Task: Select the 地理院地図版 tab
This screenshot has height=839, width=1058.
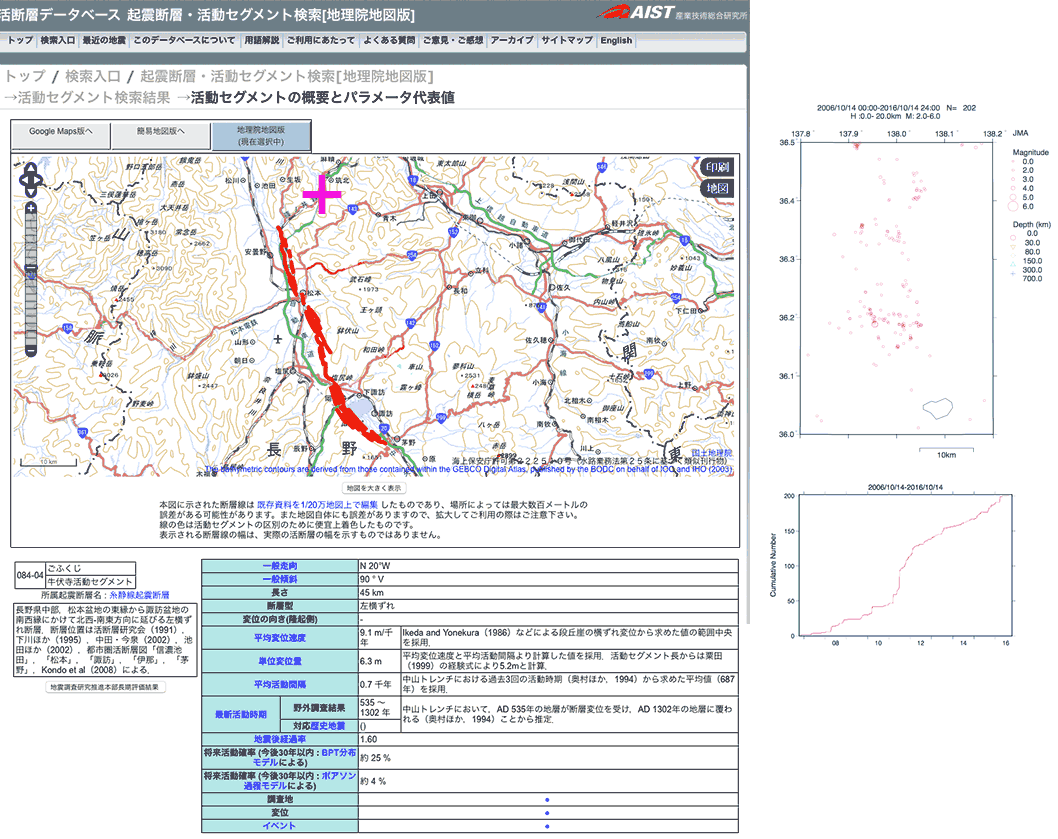Action: click(261, 136)
